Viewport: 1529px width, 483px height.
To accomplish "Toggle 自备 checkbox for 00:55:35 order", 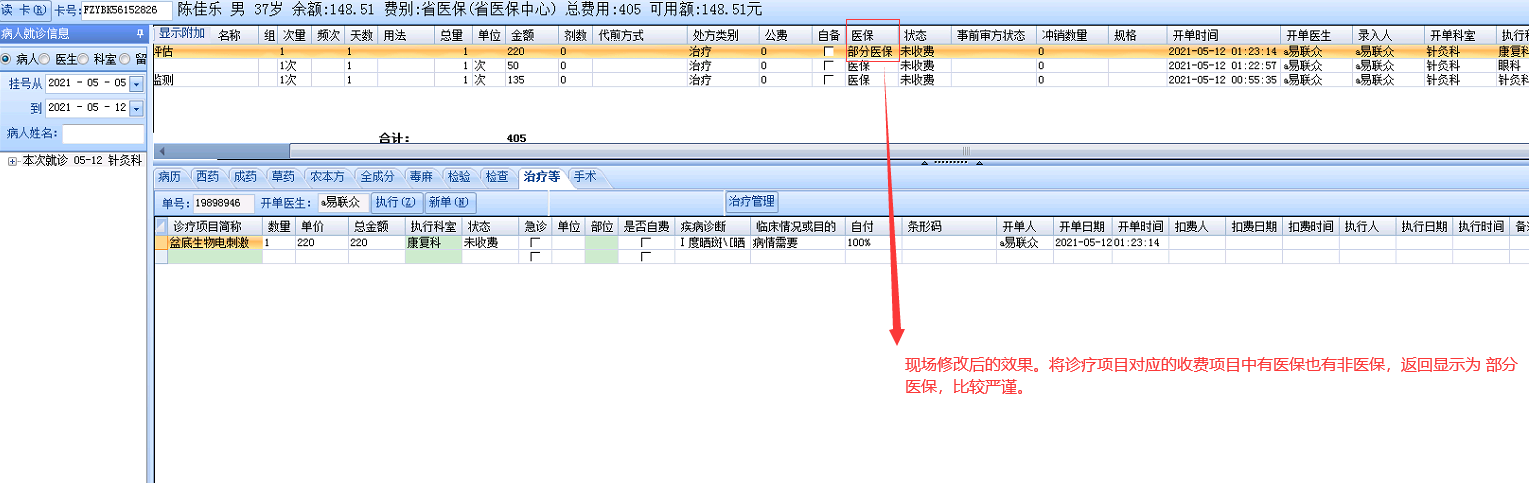I will (x=827, y=80).
